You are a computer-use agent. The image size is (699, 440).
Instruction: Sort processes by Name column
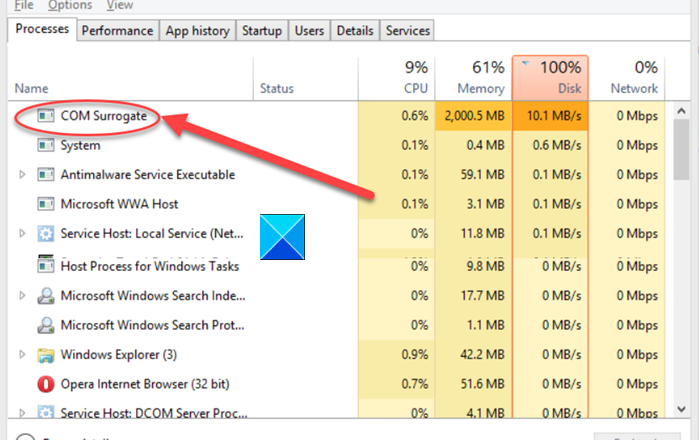pyautogui.click(x=130, y=78)
